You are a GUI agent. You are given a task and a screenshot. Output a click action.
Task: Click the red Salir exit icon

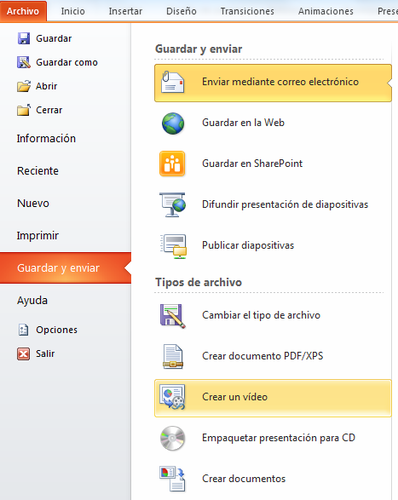click(23, 354)
